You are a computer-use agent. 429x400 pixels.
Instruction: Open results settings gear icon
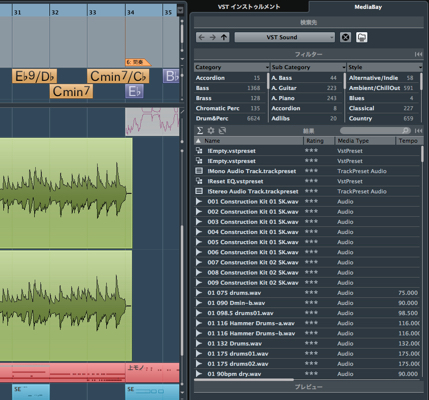[211, 131]
